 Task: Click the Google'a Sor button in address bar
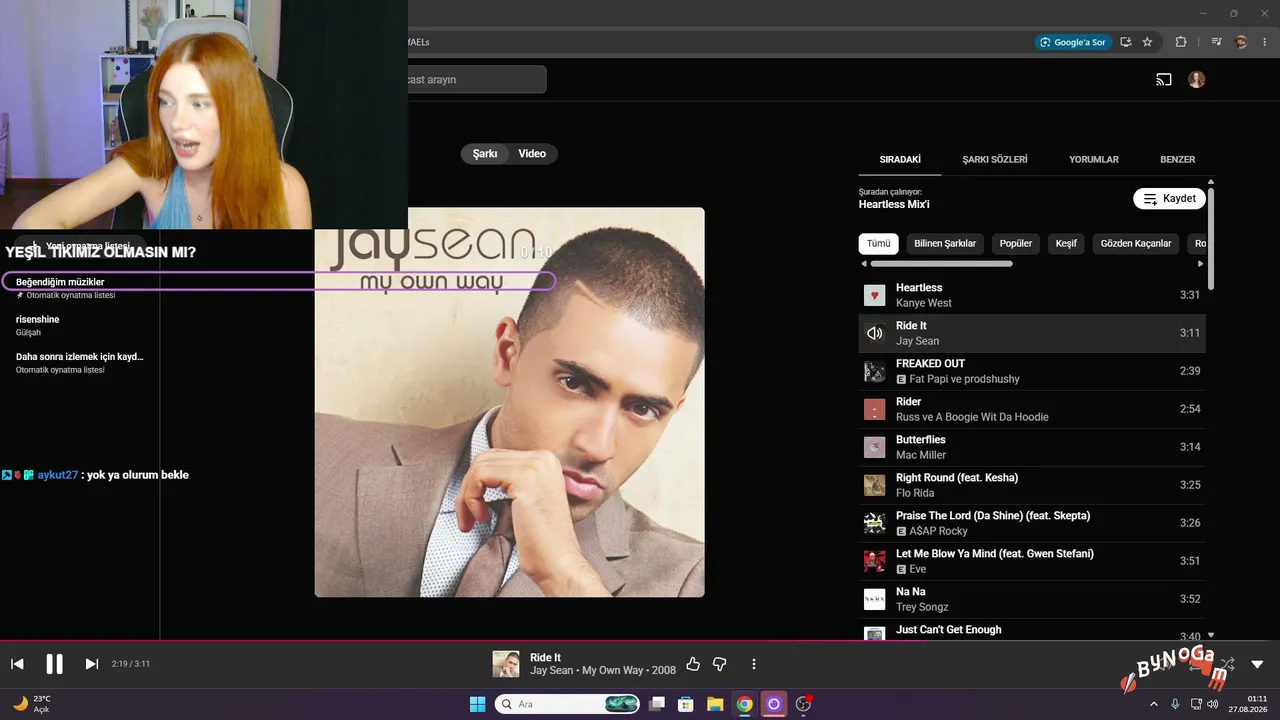coord(1073,42)
